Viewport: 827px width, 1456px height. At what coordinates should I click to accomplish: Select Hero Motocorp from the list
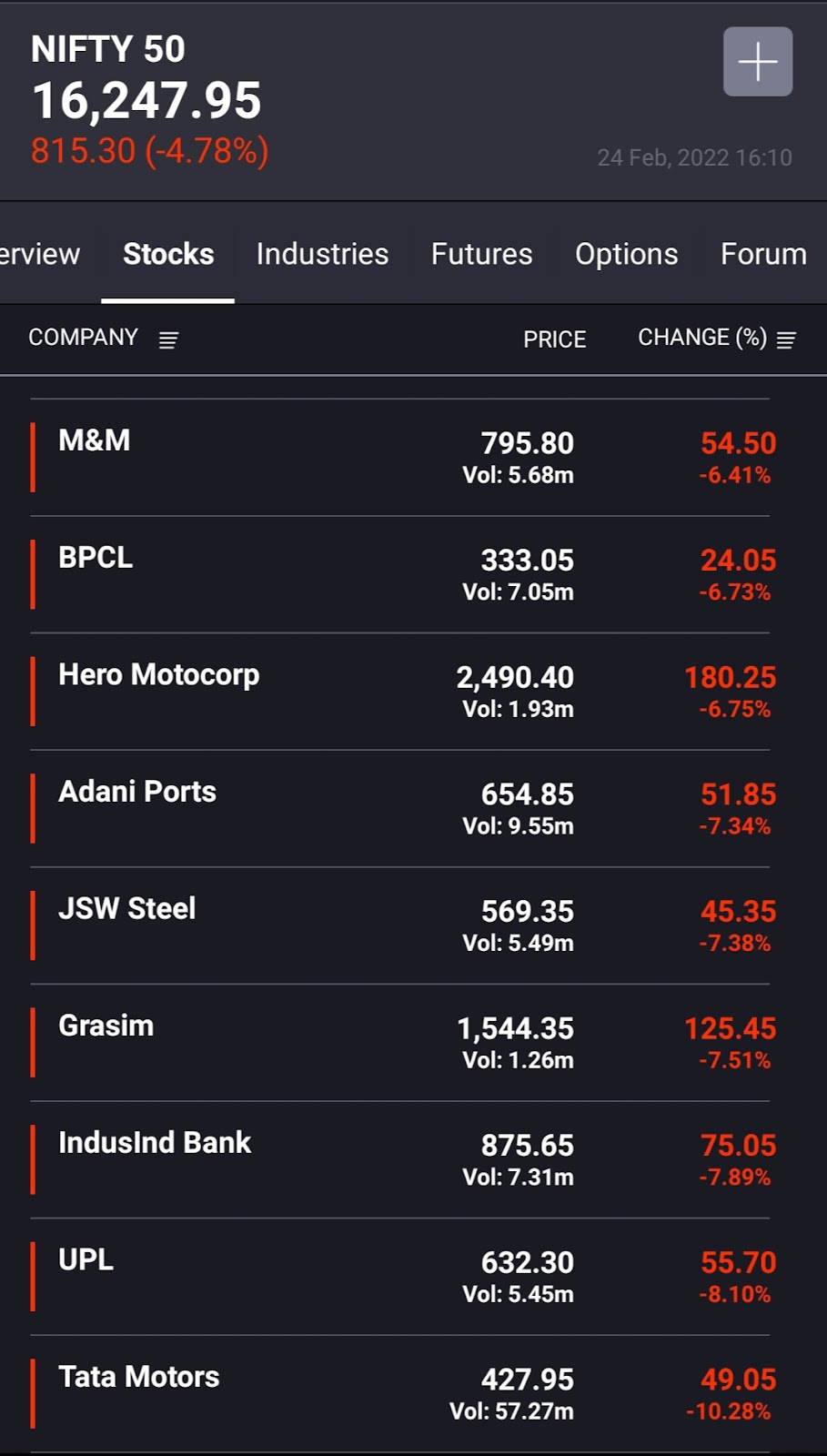(x=159, y=675)
